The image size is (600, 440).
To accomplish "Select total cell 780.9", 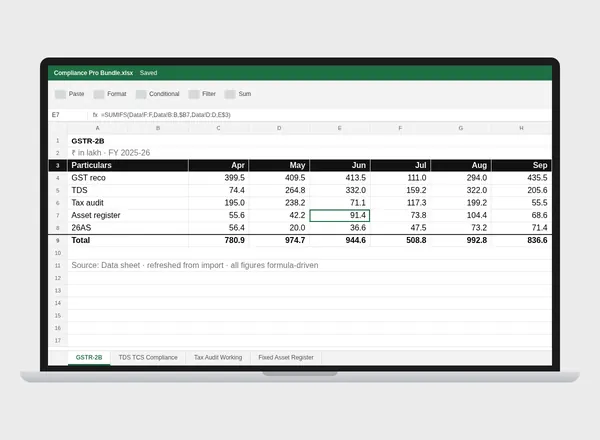I will (x=218, y=240).
